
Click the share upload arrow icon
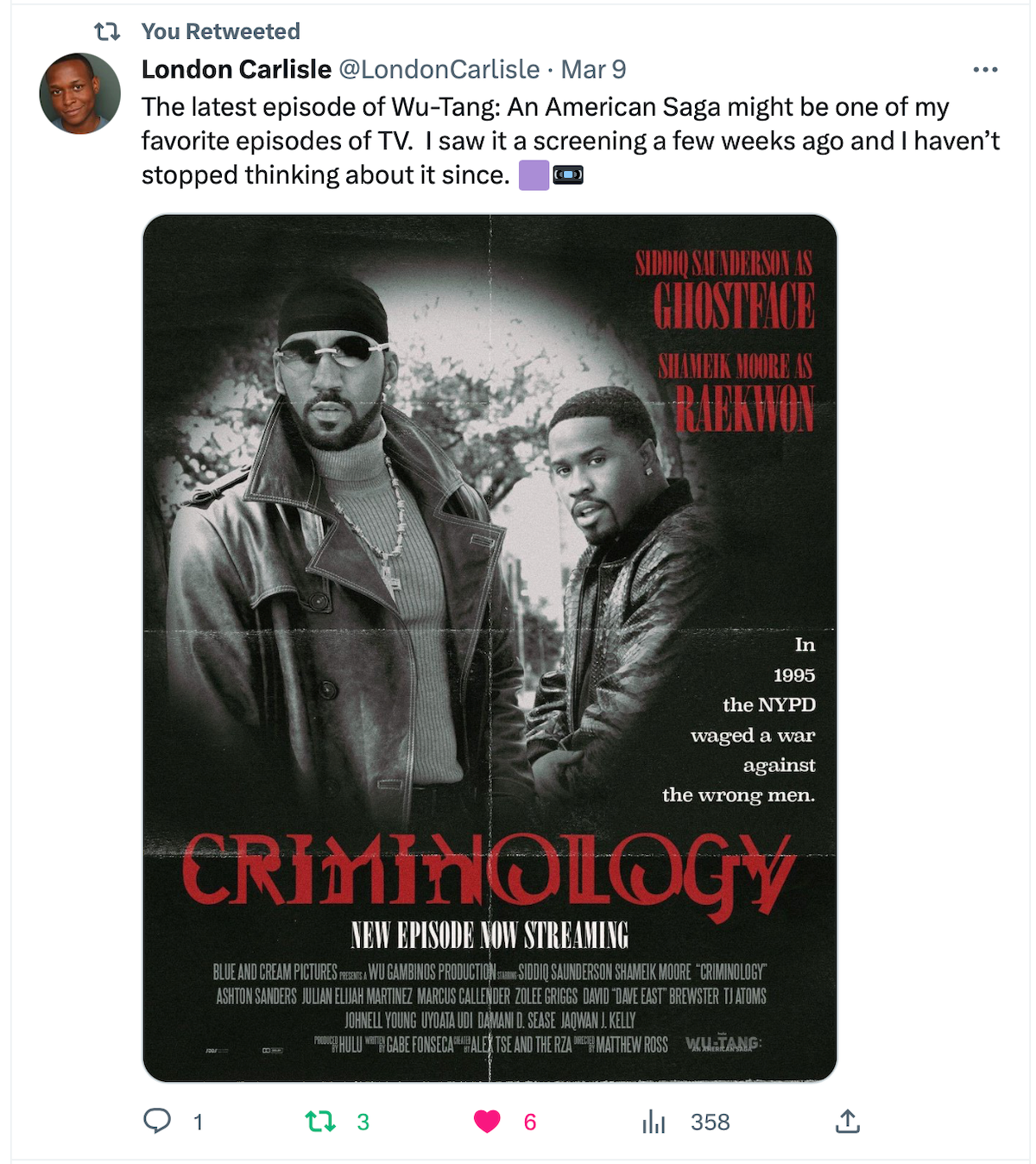[x=848, y=1121]
